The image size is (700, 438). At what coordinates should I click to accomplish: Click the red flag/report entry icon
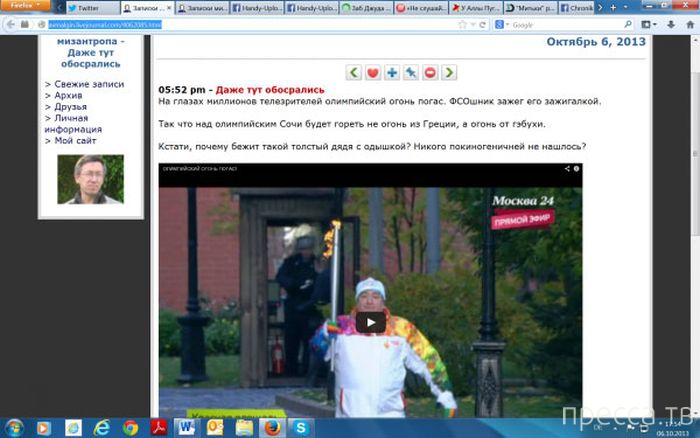coord(430,72)
